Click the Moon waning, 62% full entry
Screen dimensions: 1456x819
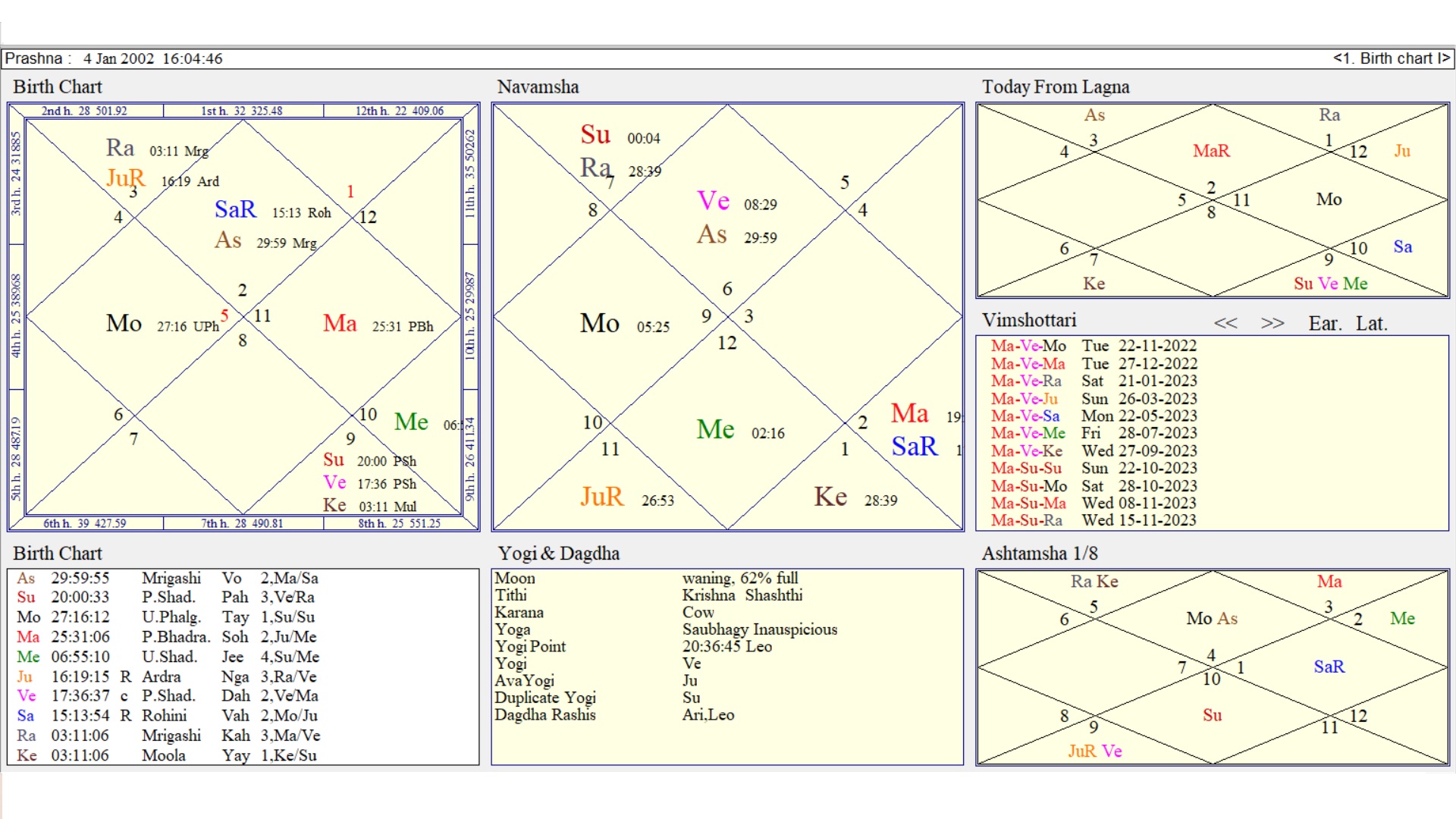[x=647, y=579]
